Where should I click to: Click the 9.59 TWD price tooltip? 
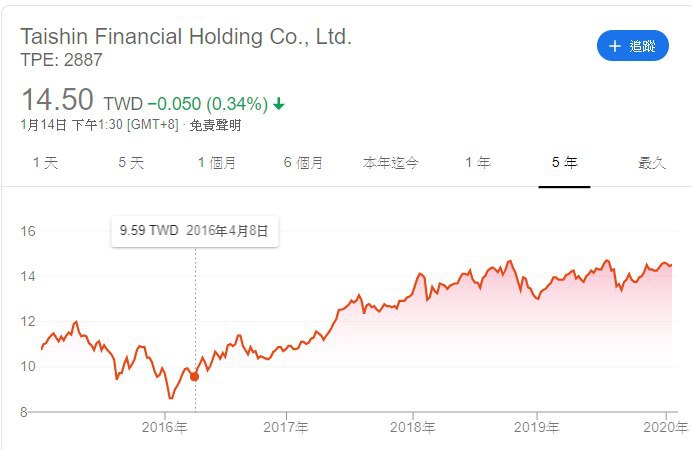pos(194,230)
